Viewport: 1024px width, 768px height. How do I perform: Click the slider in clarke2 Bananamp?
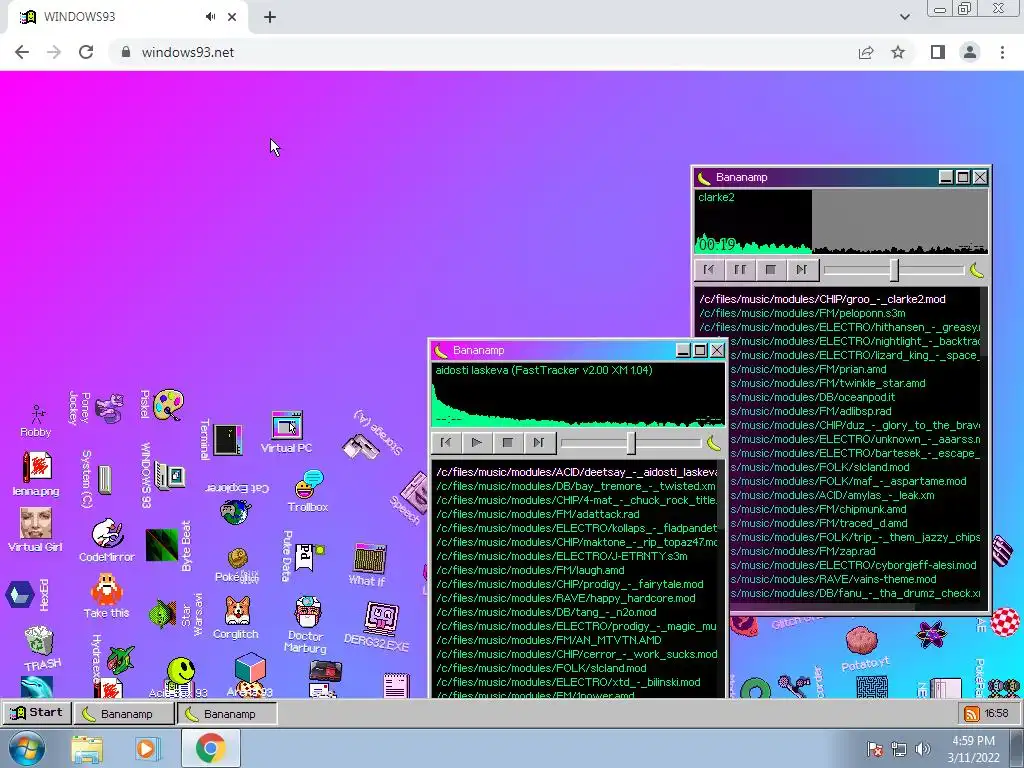894,270
